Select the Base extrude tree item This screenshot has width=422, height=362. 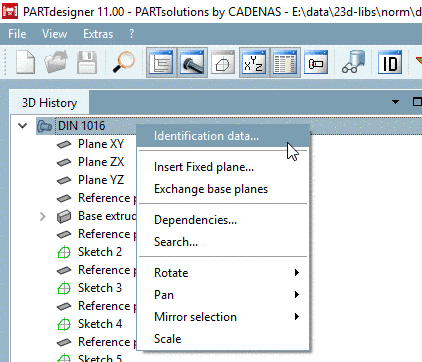click(107, 216)
